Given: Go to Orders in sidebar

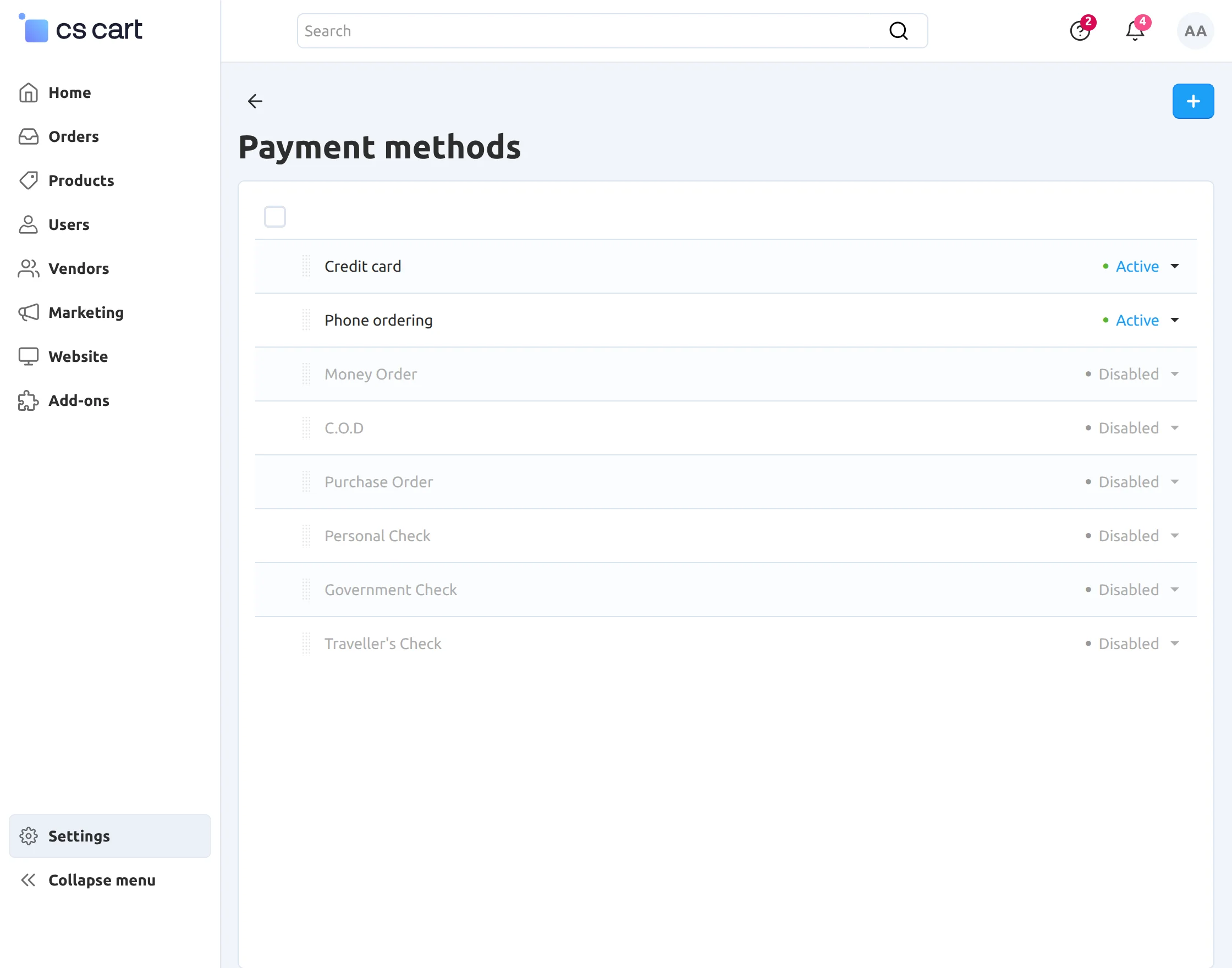Looking at the screenshot, I should 73,136.
